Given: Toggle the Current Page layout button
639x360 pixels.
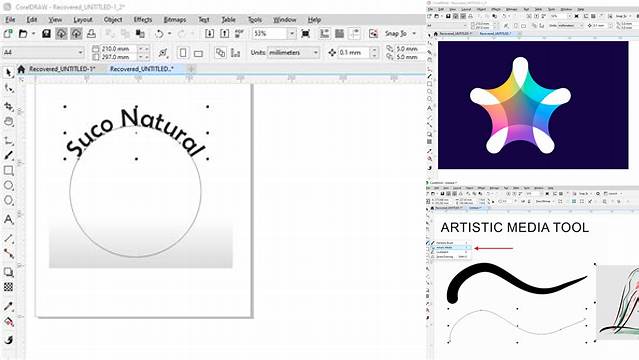Looking at the screenshot, I should [x=236, y=53].
